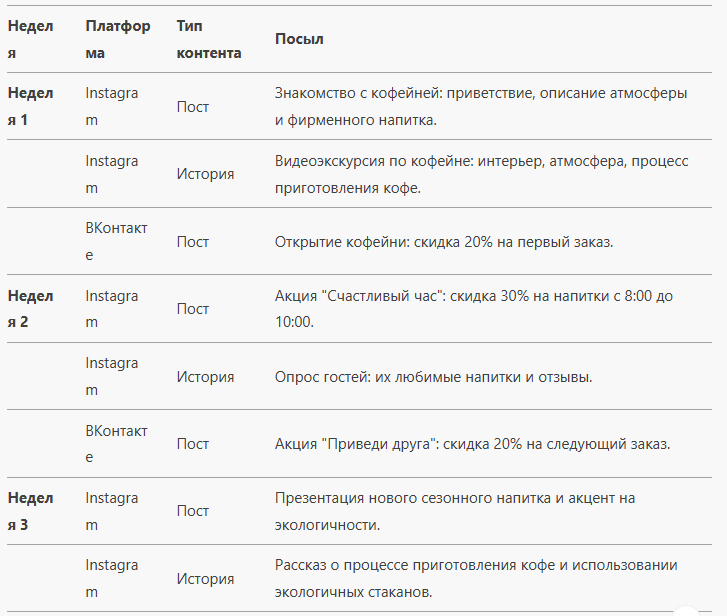Screen dimensions: 727x616
Task: Click the "Опрос гостей" message cell
Action: click(x=433, y=377)
